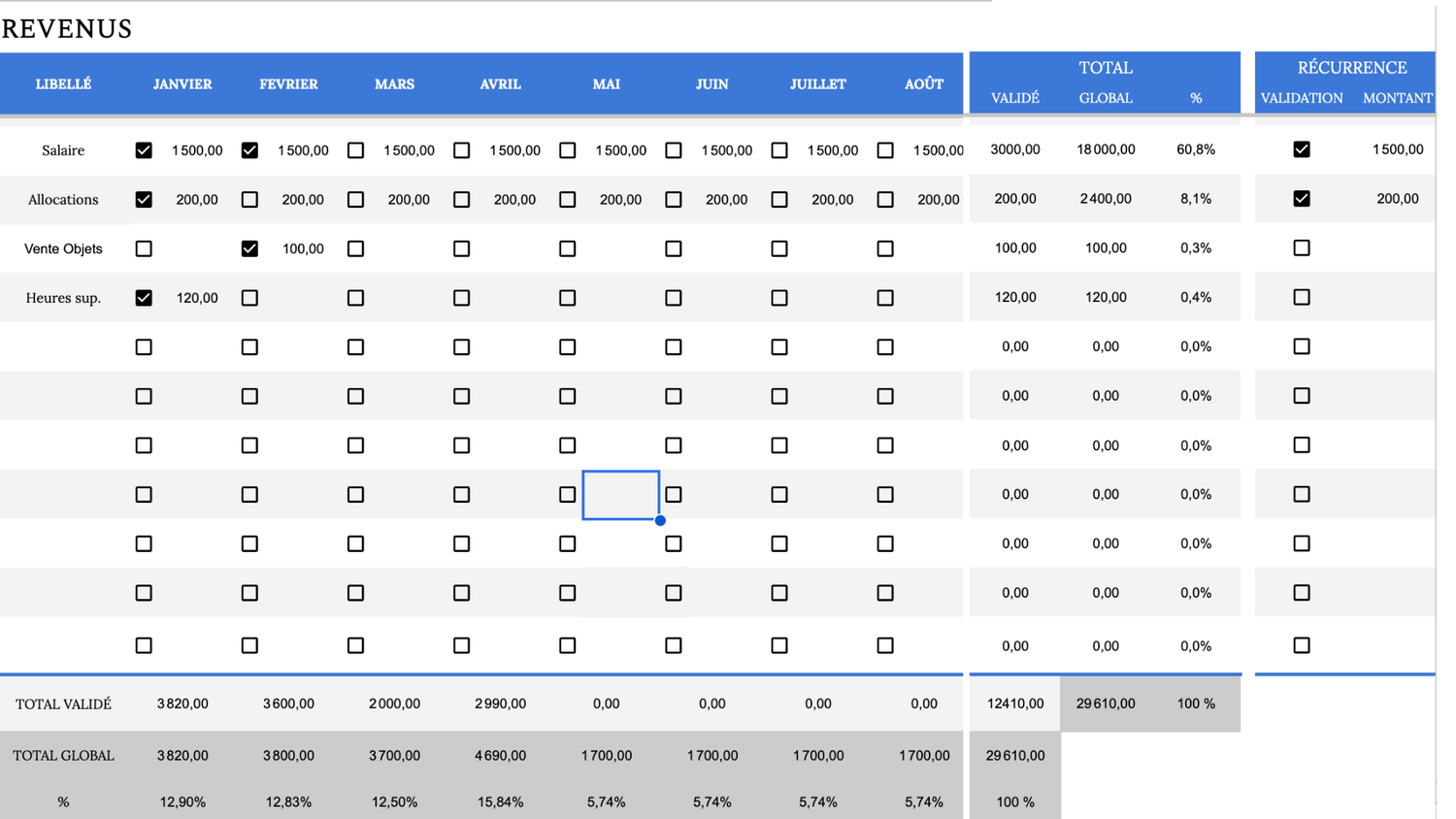Select percentage cell 12,90%

[182, 802]
